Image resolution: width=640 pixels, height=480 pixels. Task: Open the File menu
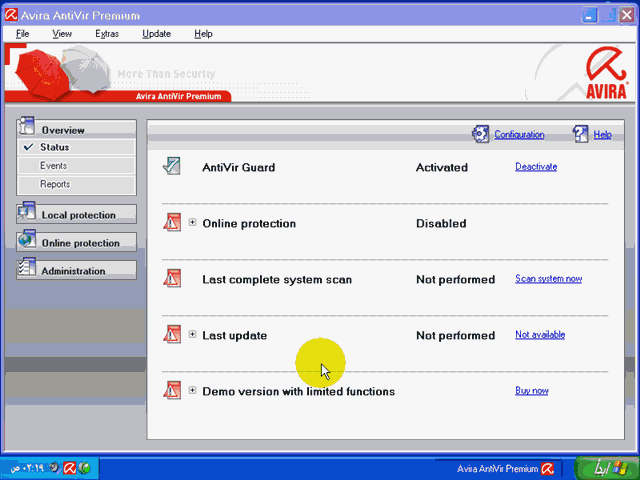tap(23, 33)
